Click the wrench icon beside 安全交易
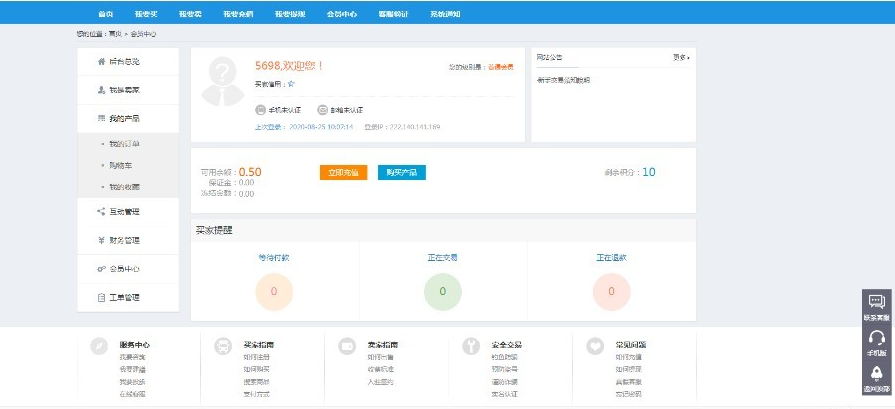Viewport: 895px width, 409px height. (x=471, y=346)
